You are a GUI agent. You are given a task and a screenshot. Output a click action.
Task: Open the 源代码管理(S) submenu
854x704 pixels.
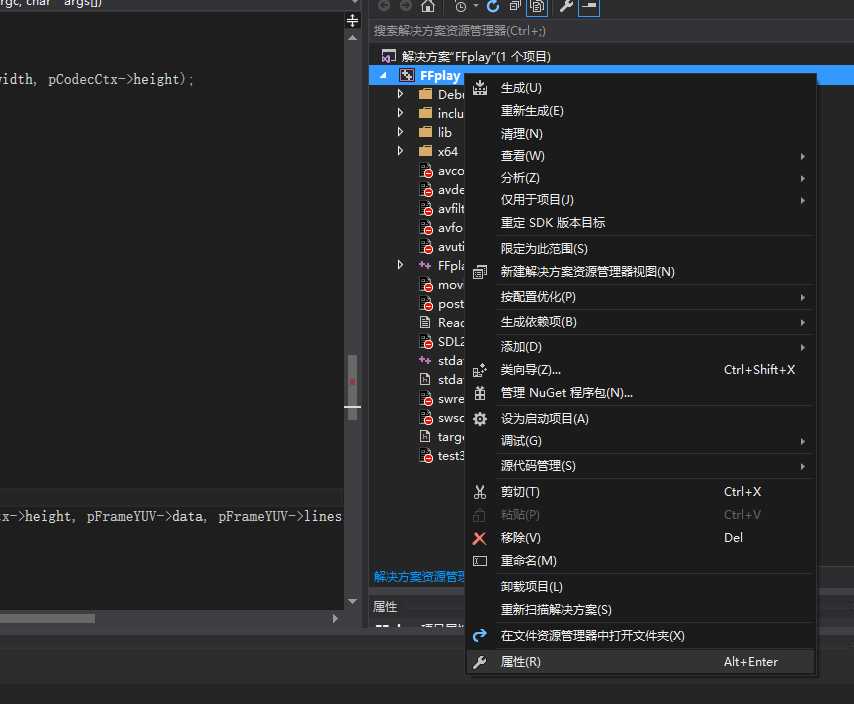pos(640,466)
